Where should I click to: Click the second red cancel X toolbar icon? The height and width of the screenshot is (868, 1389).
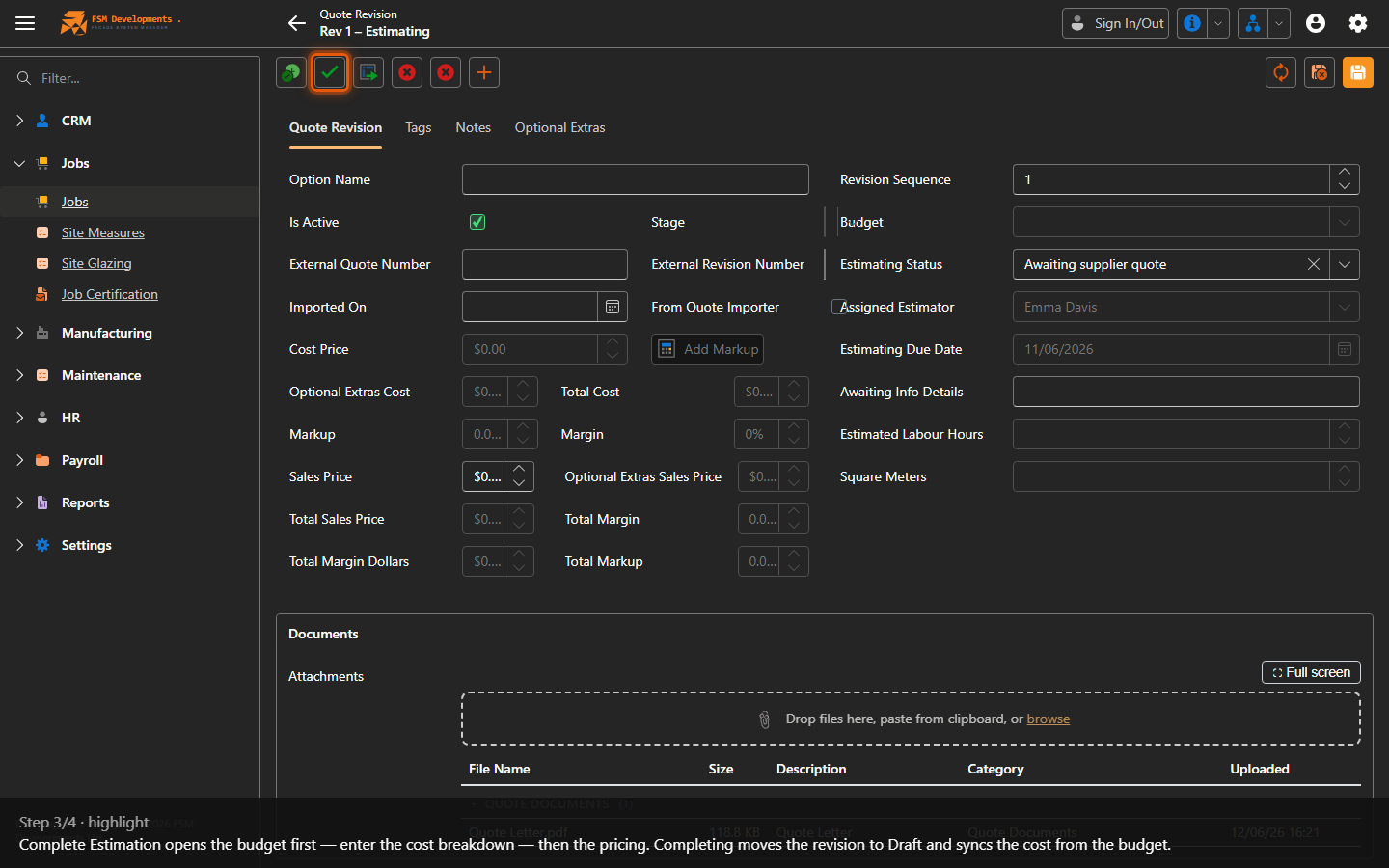point(446,72)
